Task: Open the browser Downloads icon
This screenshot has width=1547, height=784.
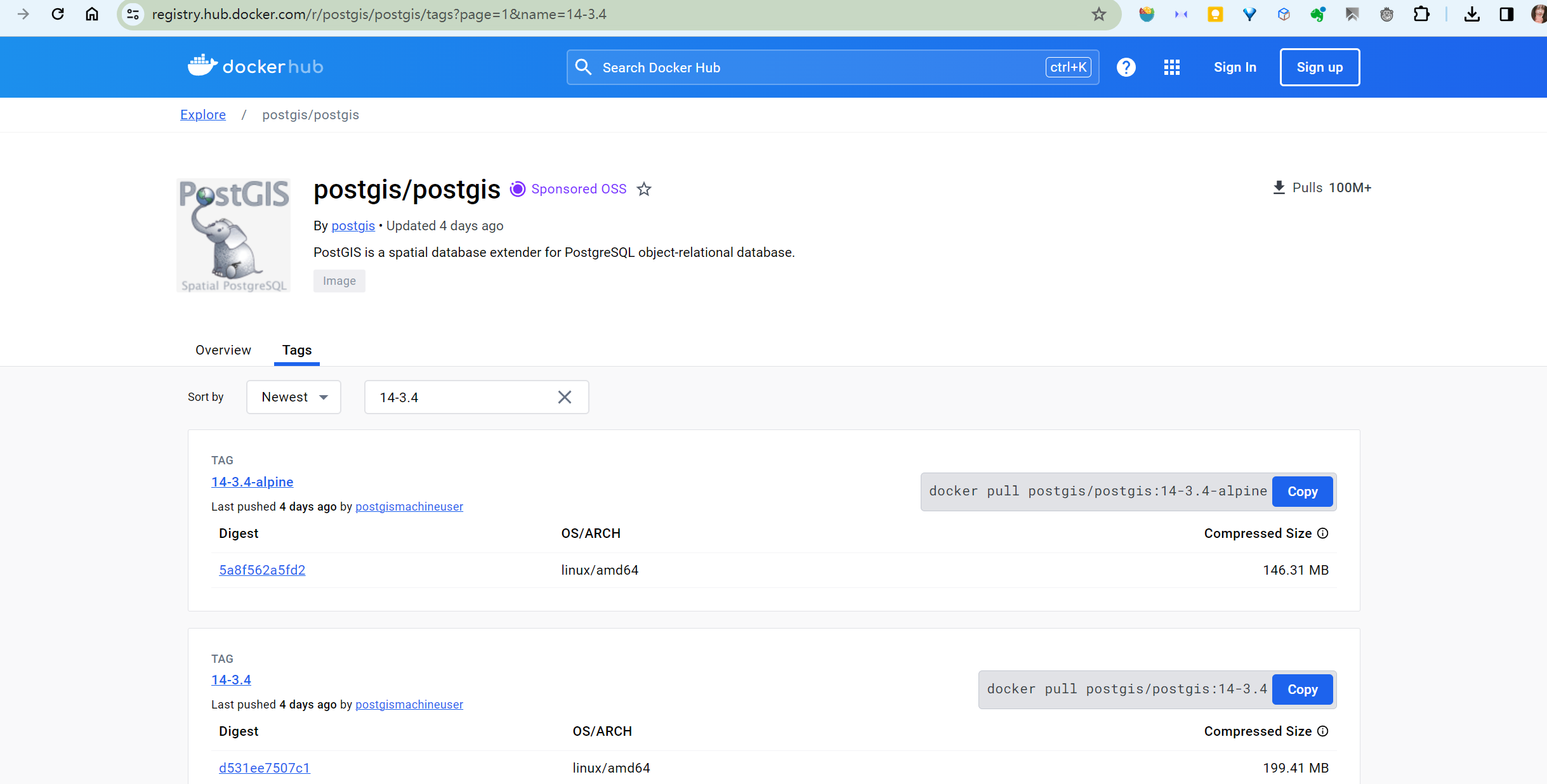Action: (x=1471, y=14)
